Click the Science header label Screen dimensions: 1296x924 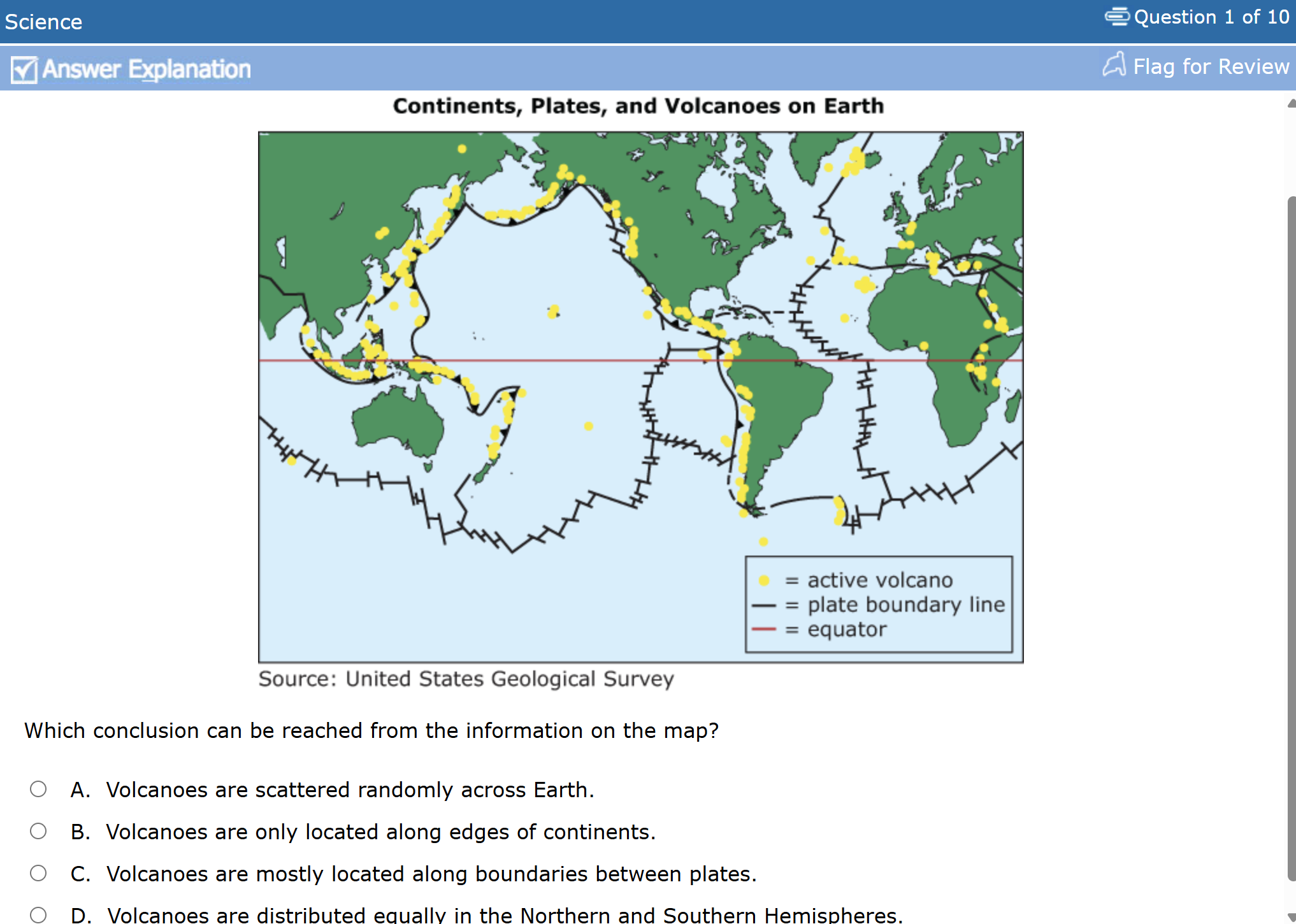pyautogui.click(x=43, y=22)
